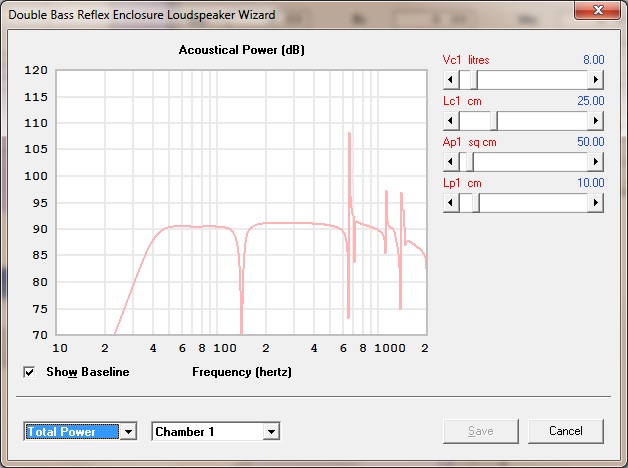Screen dimensions: 628x468
Task: Uncheck the Show Baseline checkbox
Action: click(x=29, y=372)
